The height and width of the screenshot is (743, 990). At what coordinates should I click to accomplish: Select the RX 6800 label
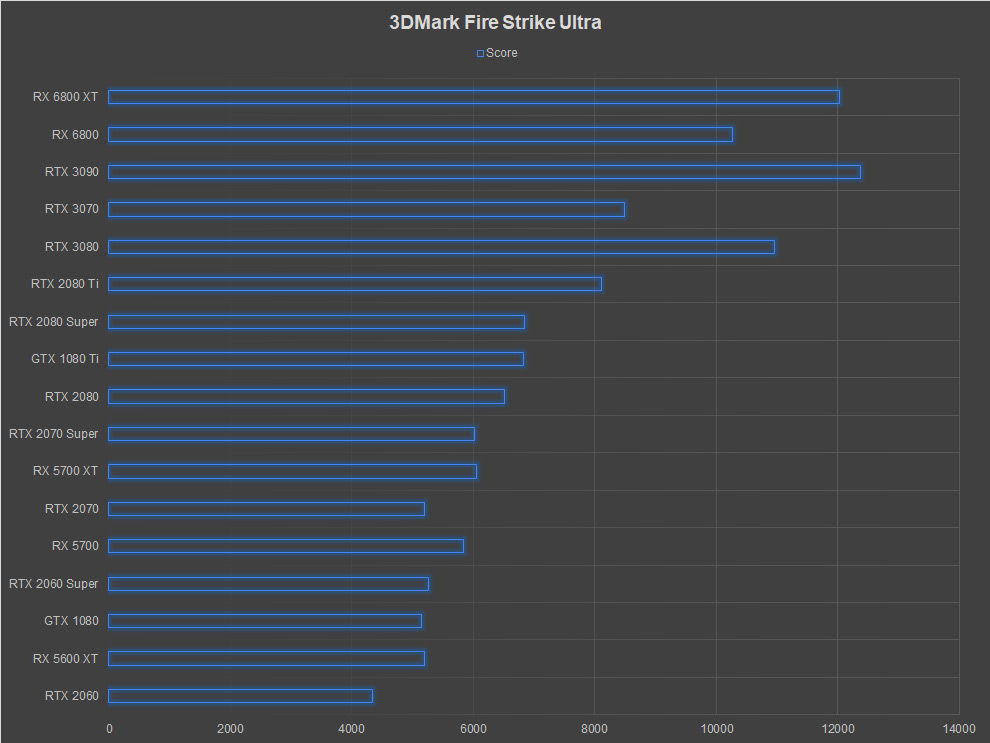point(75,134)
